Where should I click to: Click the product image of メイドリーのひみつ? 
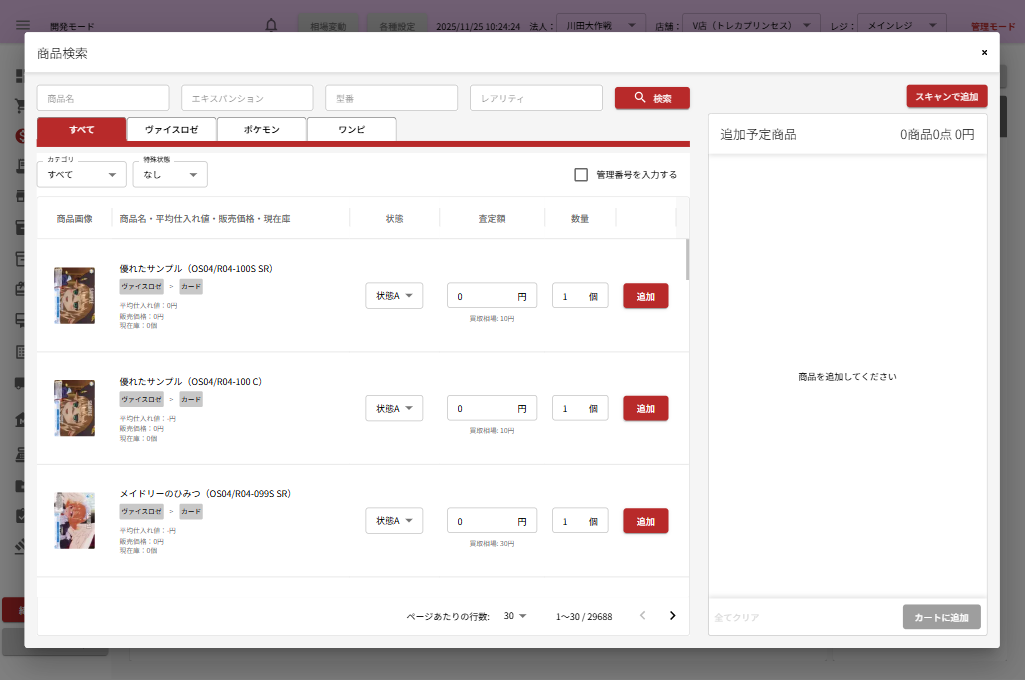[74, 520]
